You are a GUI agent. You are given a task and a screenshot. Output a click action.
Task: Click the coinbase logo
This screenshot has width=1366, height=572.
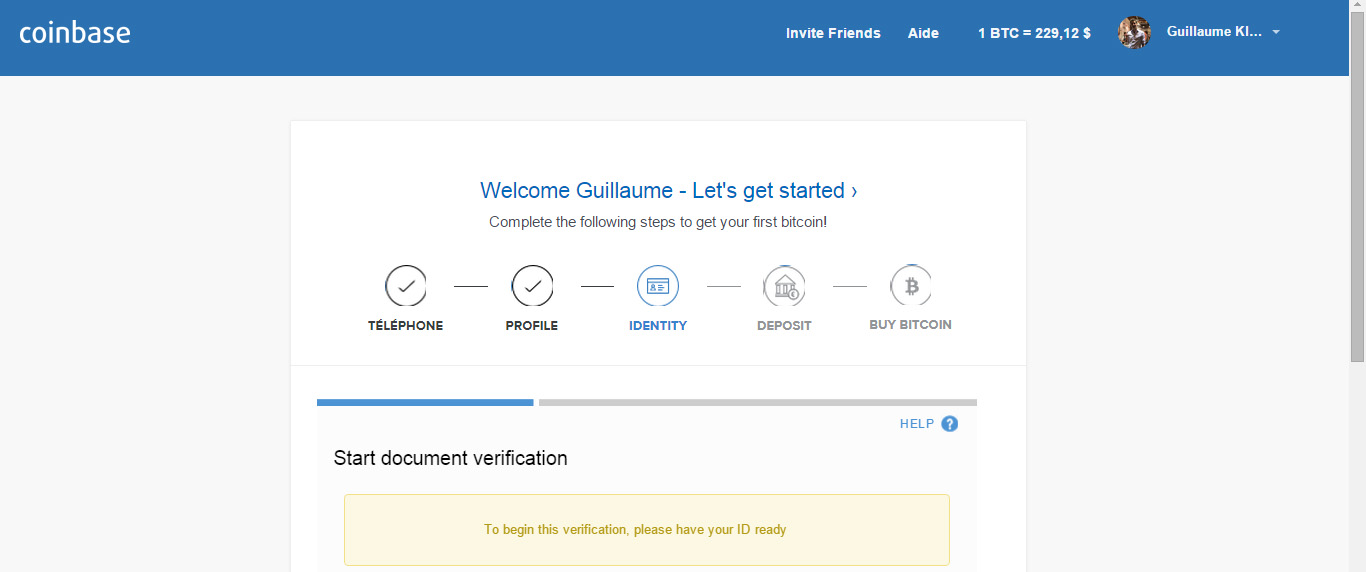(x=75, y=32)
